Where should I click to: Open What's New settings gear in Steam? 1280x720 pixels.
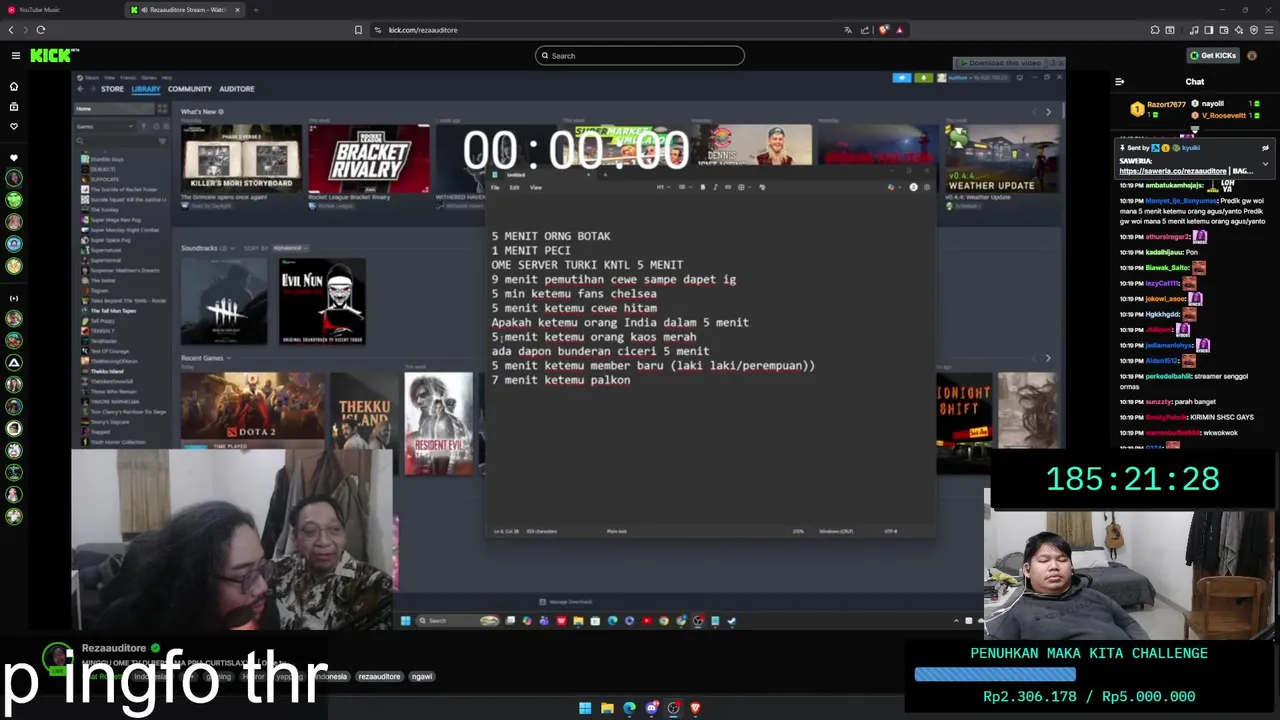tap(221, 111)
